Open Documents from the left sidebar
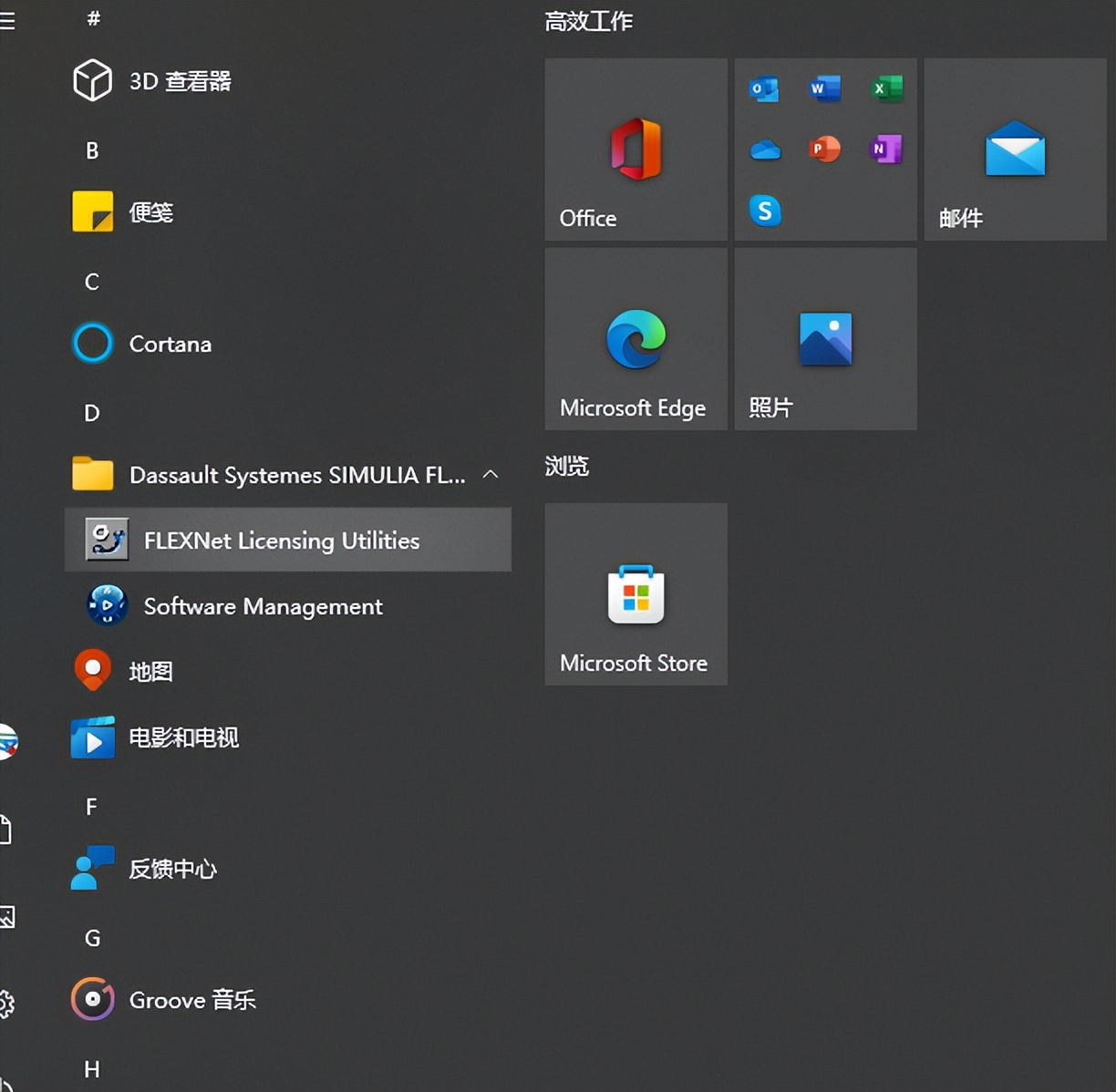 (x=6, y=829)
